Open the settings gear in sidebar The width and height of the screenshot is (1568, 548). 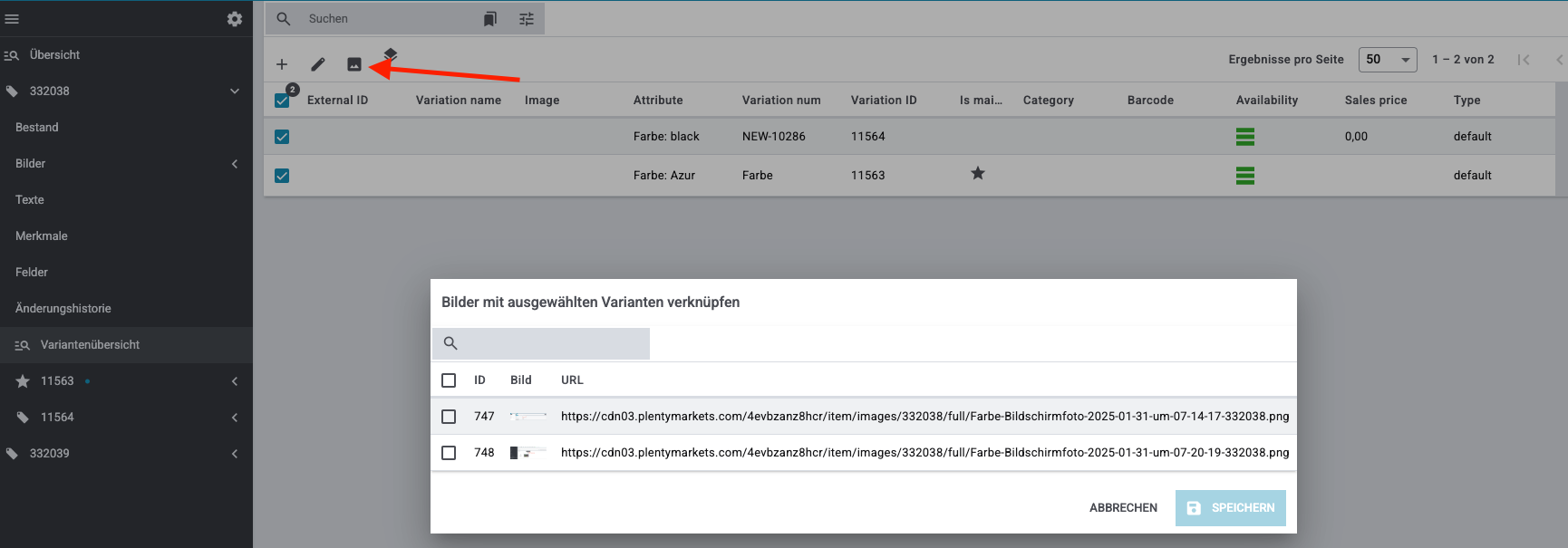[x=235, y=19]
